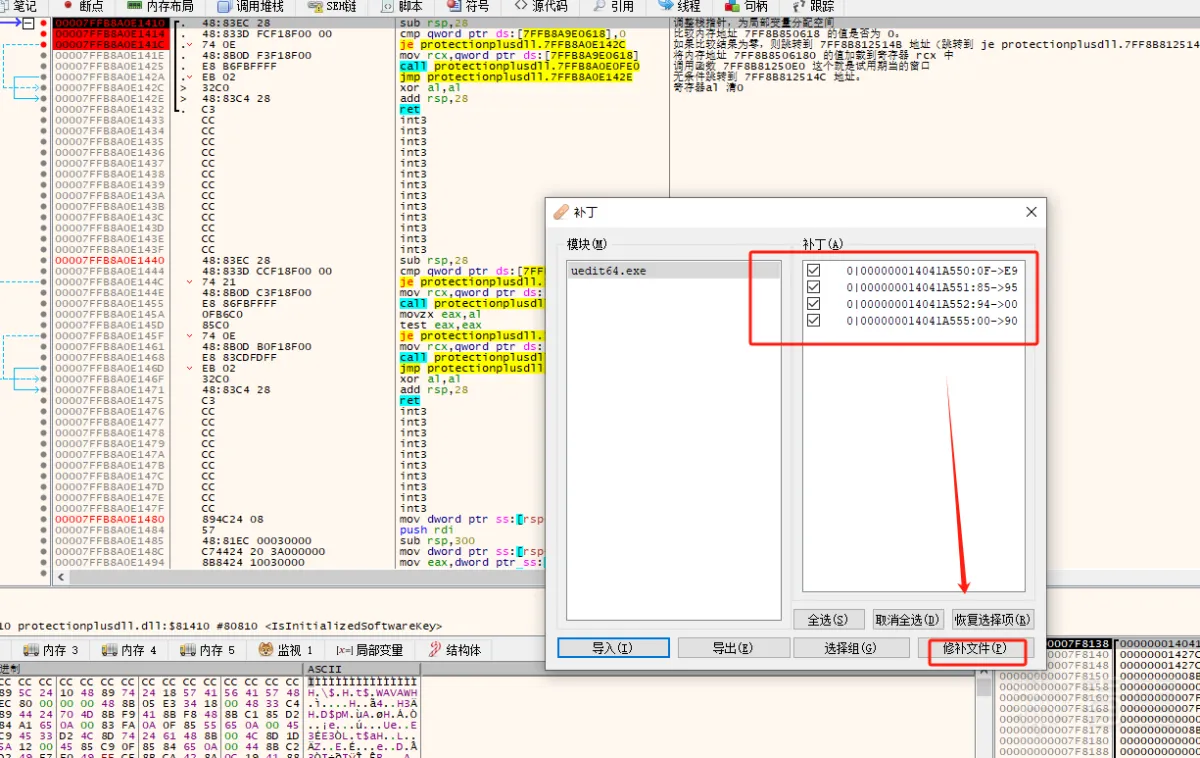Close the 补丁 patch dialog

[1031, 212]
